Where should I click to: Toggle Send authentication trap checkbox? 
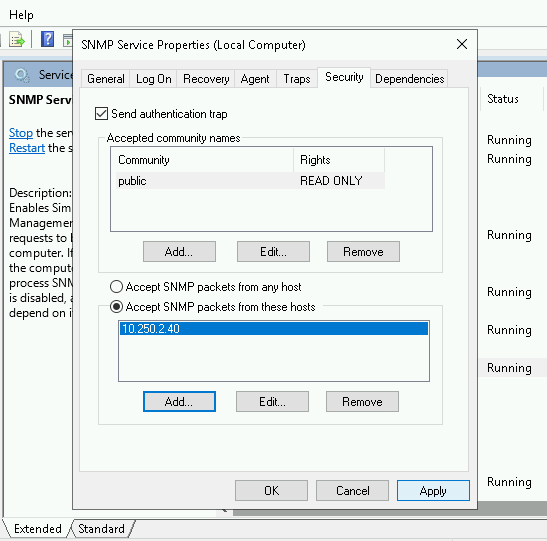[x=102, y=114]
